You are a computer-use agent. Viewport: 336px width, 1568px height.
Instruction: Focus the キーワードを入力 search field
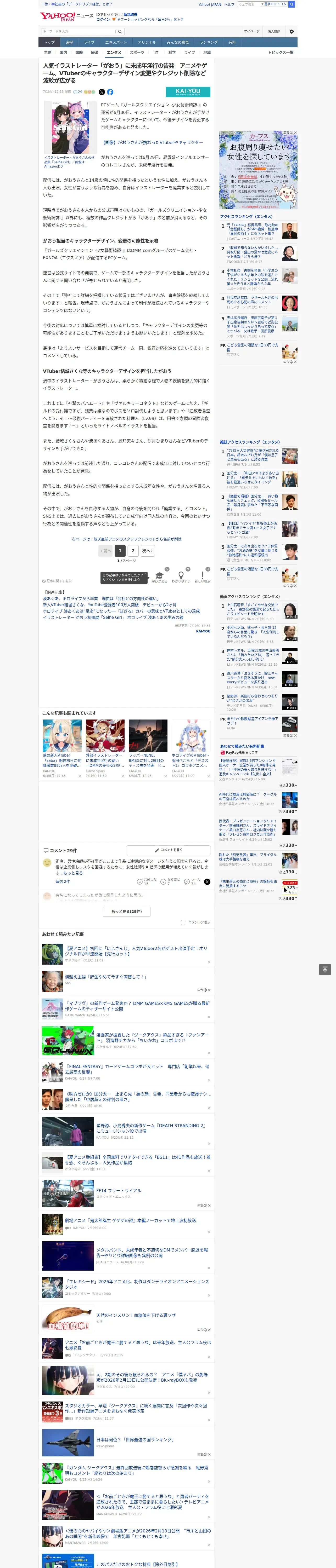(x=79, y=32)
